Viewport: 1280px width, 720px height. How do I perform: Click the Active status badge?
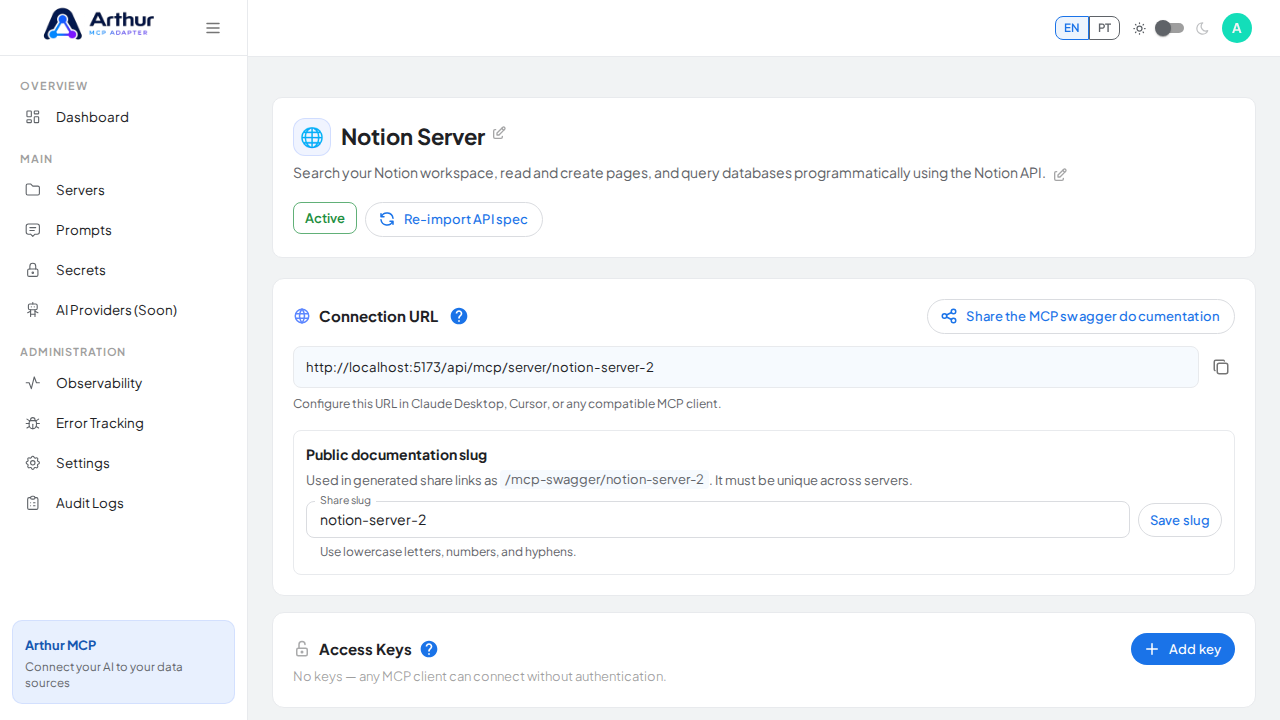point(325,218)
